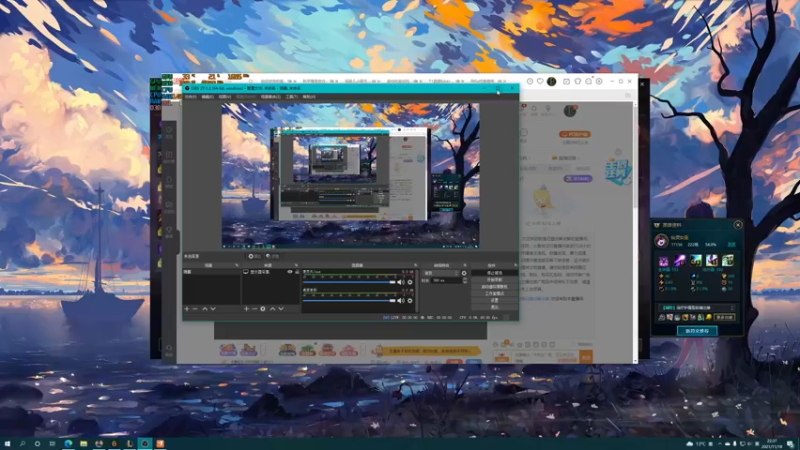Open the Windows Start menu
The height and width of the screenshot is (450, 800).
[7, 444]
